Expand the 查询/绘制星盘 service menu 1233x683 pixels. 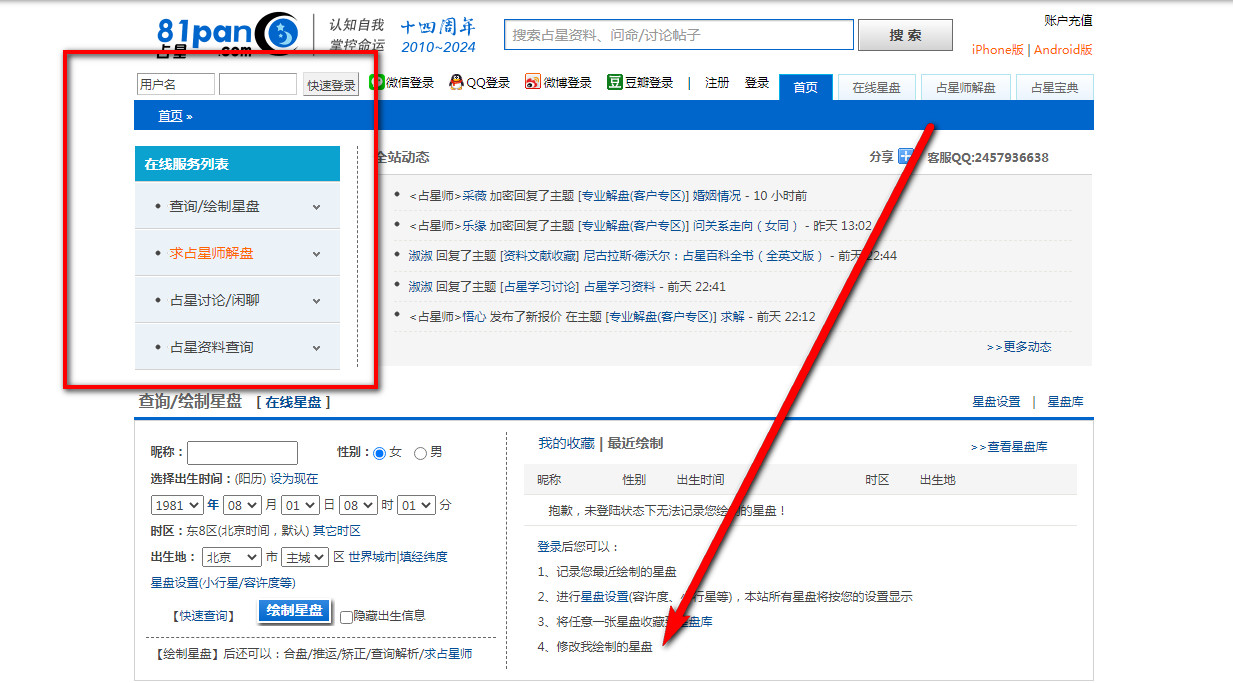237,206
